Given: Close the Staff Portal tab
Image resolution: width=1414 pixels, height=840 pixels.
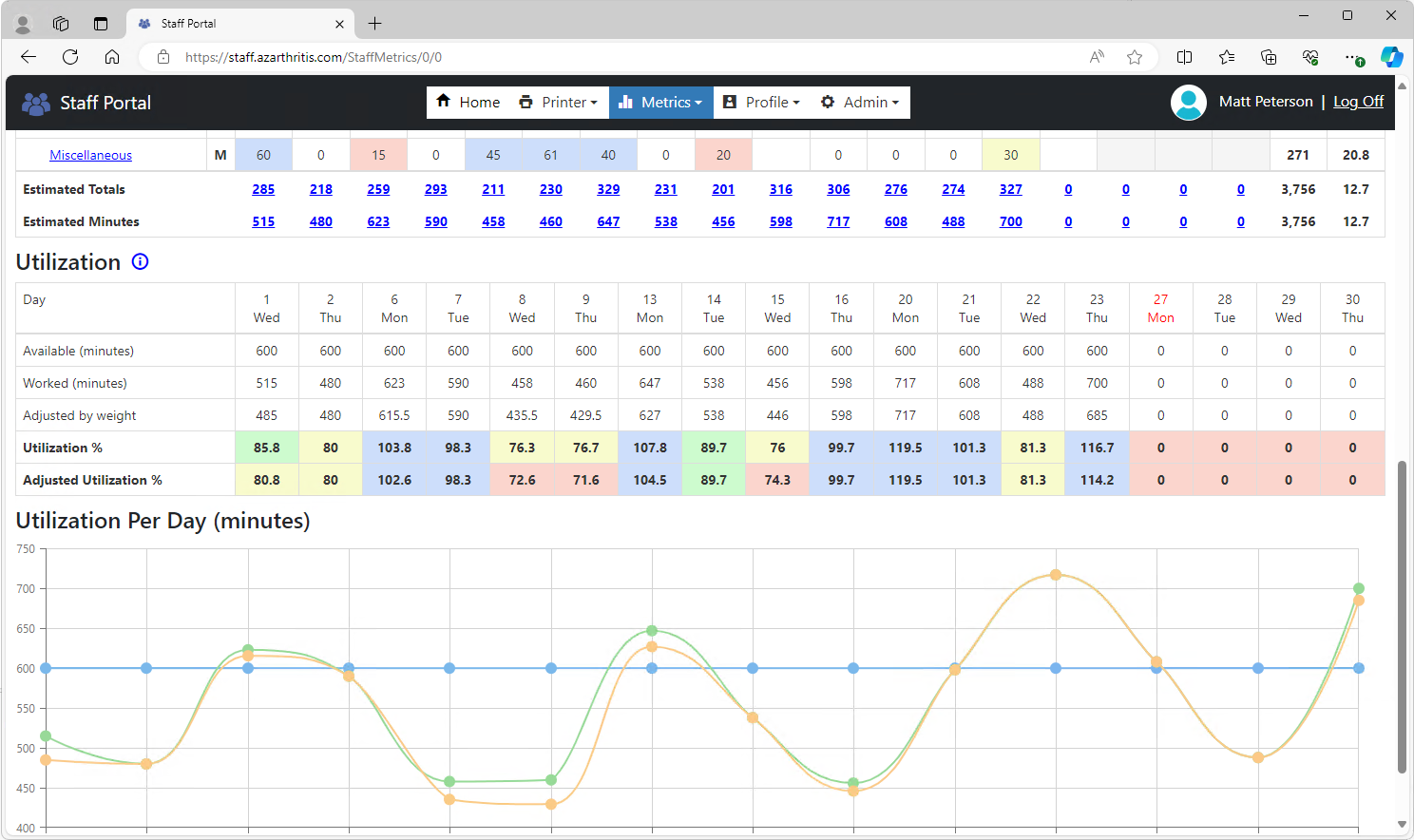Looking at the screenshot, I should [x=339, y=24].
